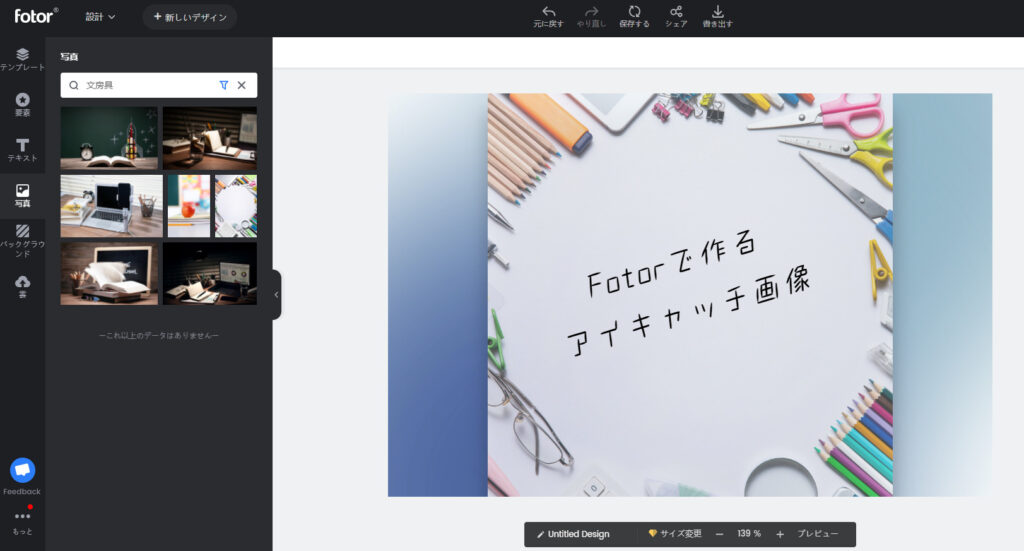Select the chalkboard rocket and book photo
1024x551 pixels.
(109, 138)
